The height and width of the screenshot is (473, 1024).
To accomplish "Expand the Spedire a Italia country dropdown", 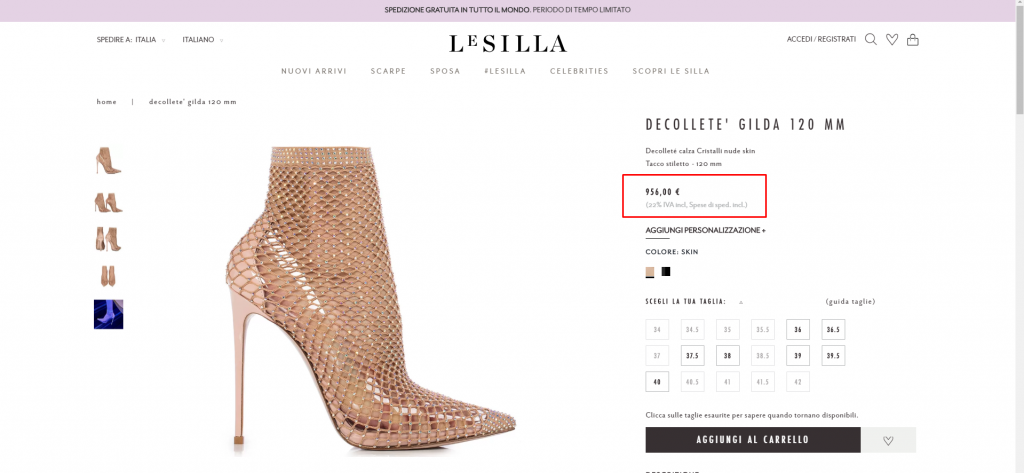I will point(131,40).
